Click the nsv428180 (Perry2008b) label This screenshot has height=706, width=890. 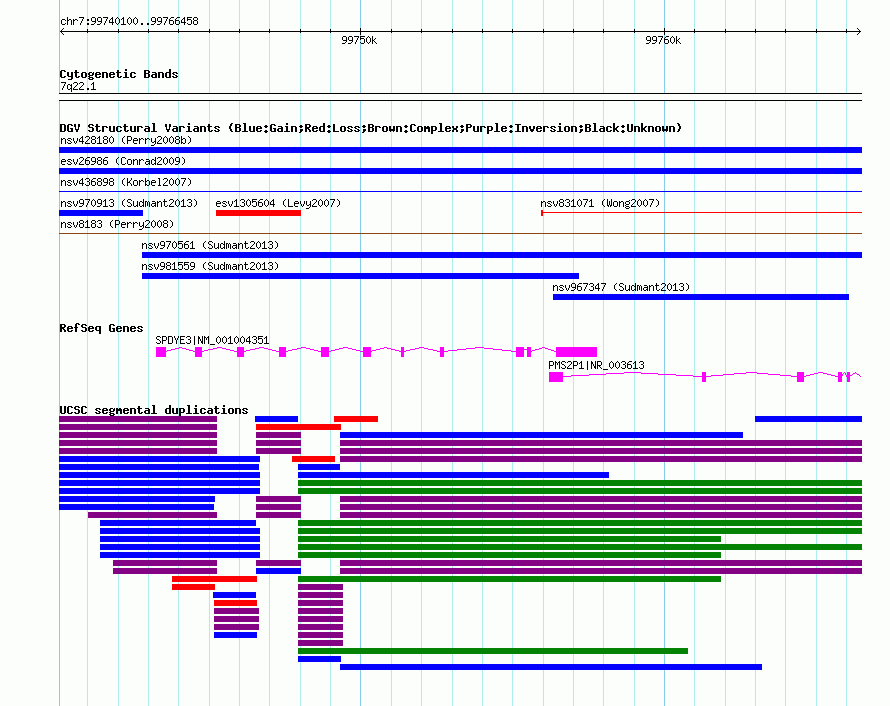[126, 140]
